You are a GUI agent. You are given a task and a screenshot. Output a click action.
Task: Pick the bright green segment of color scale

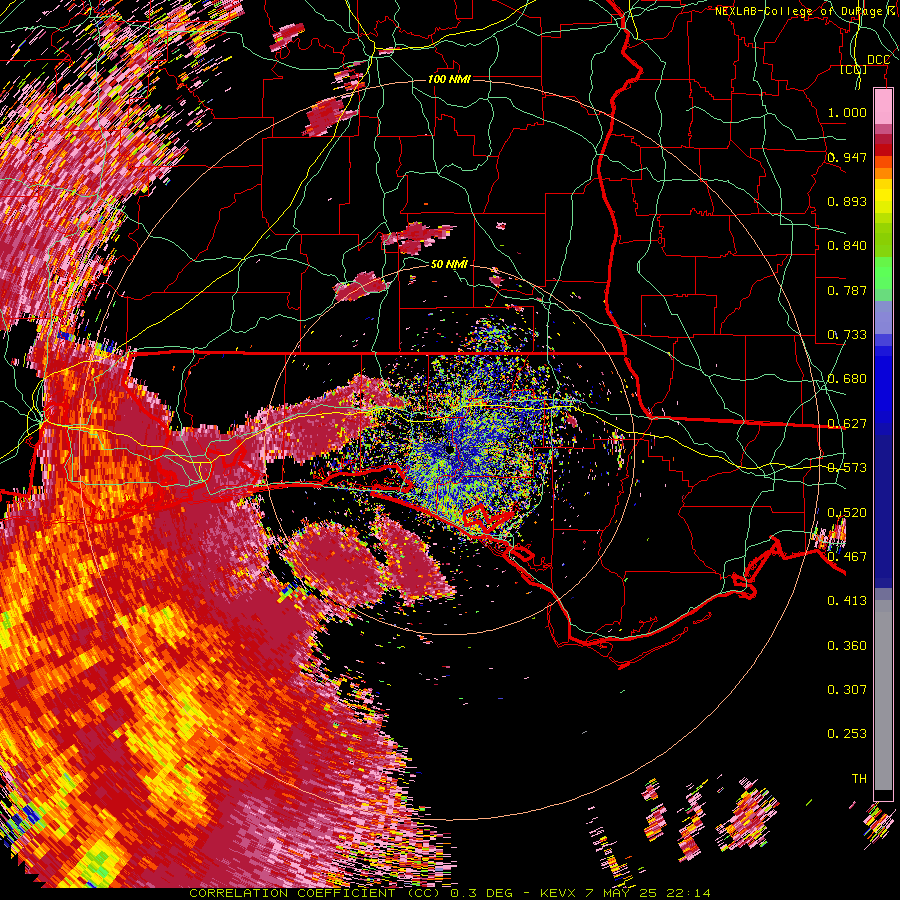883,273
